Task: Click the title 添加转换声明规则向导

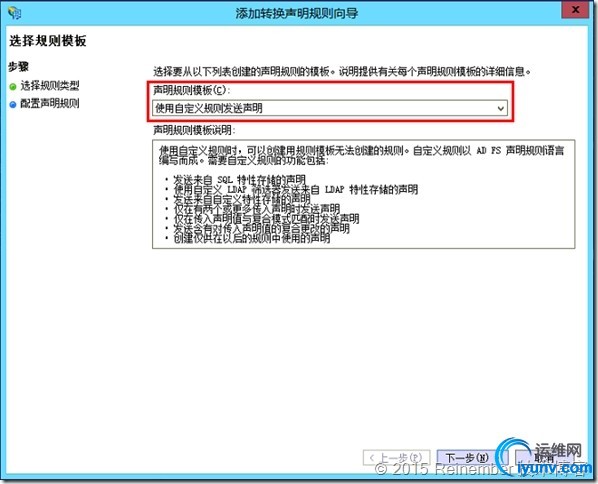Action: point(297,13)
